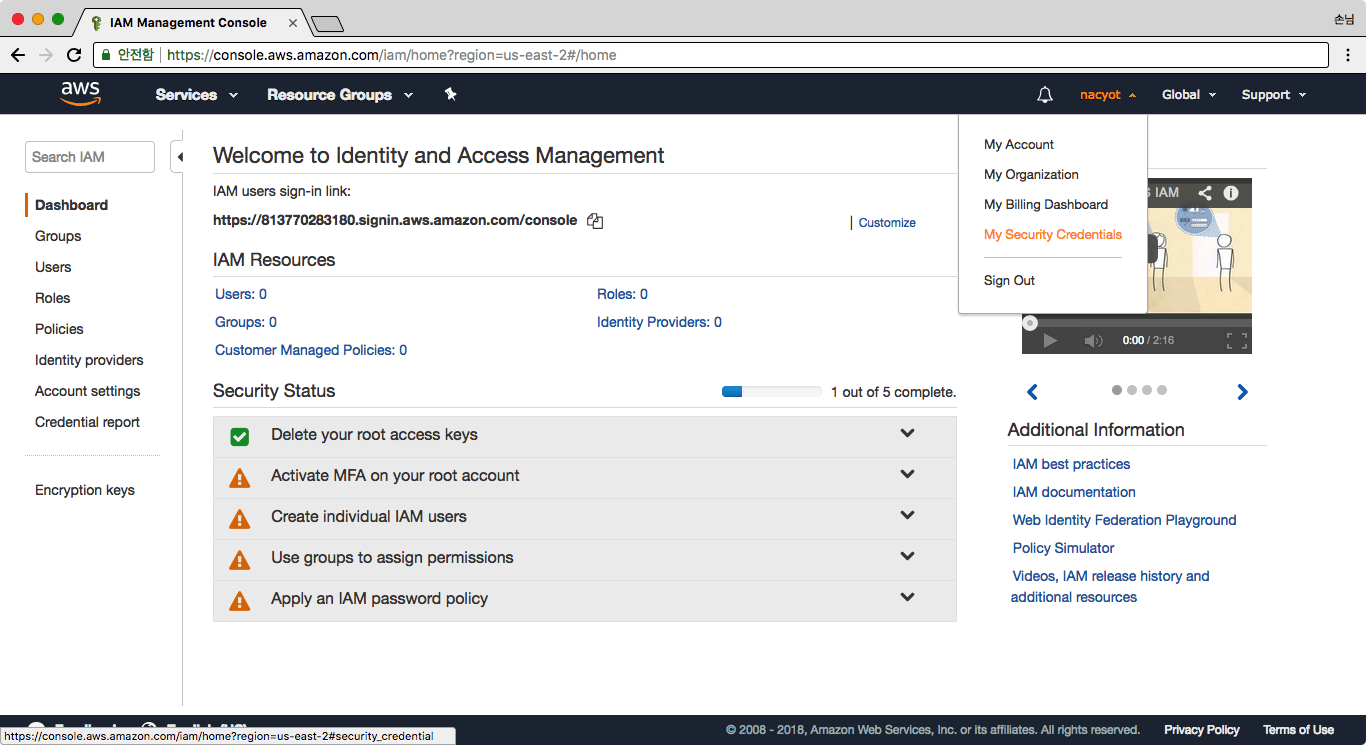The image size is (1366, 745).
Task: Open My Billing Dashboard
Action: click(x=1046, y=205)
